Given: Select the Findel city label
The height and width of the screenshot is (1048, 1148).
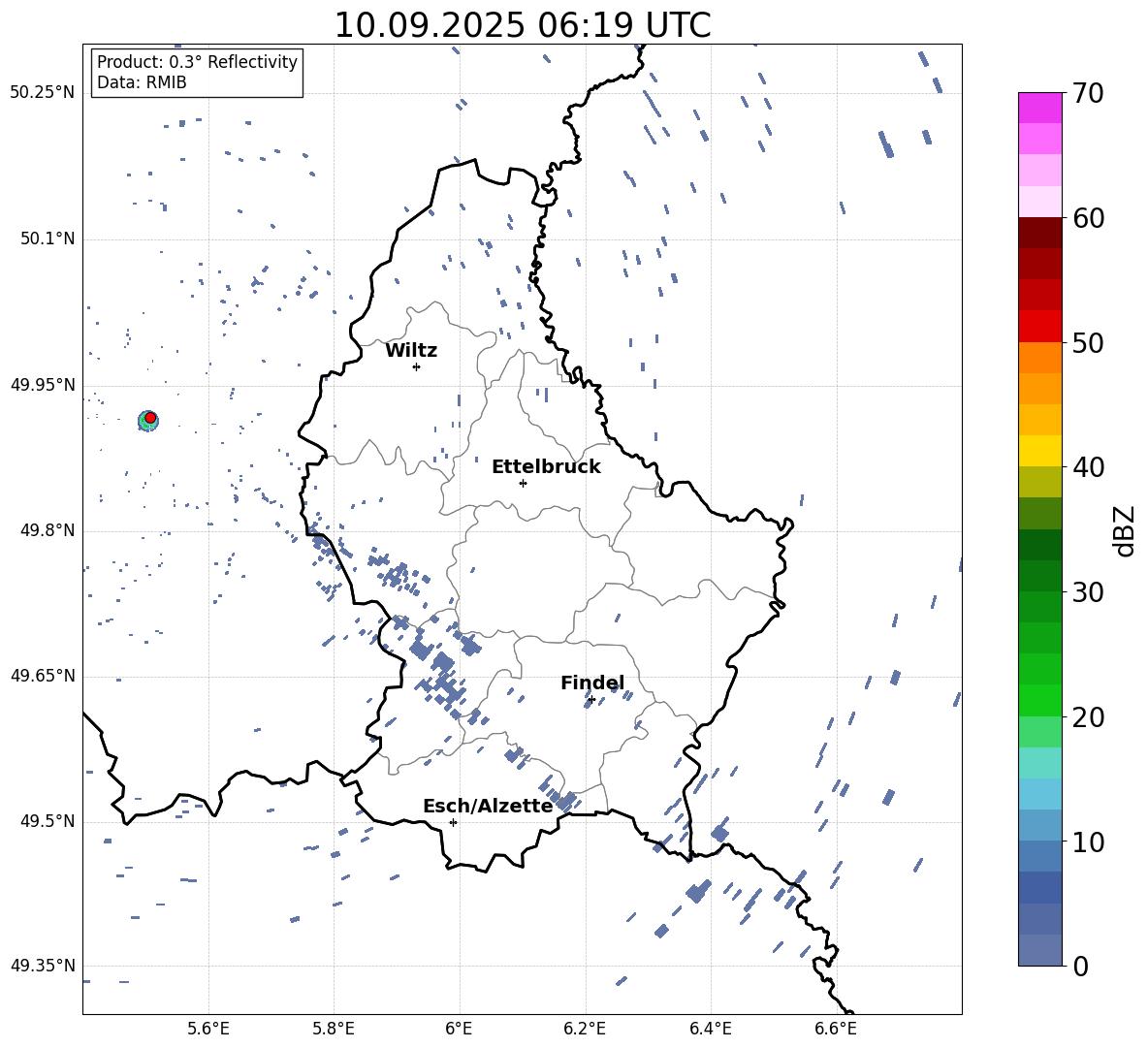Looking at the screenshot, I should (x=592, y=683).
